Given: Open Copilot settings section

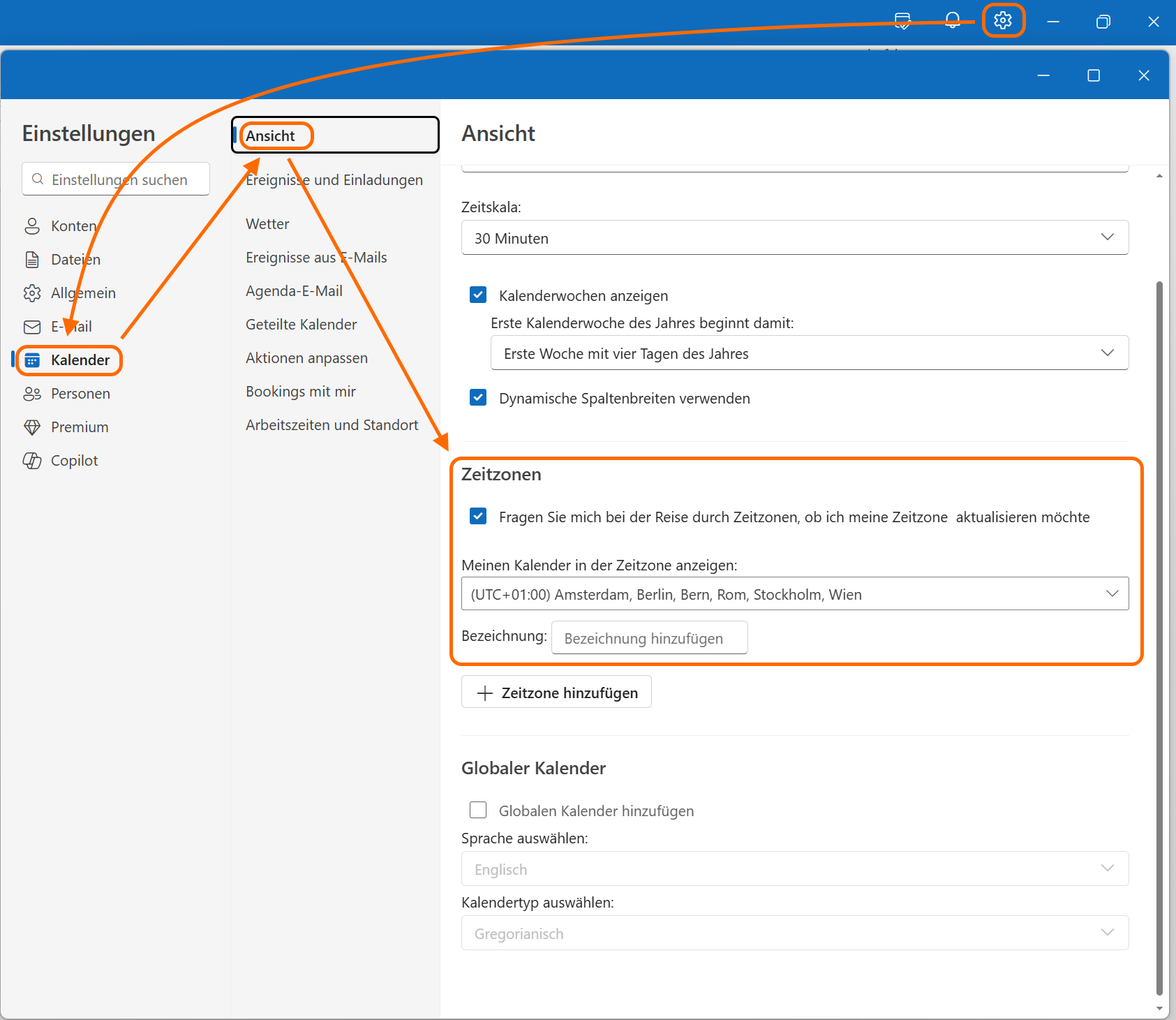Looking at the screenshot, I should [74, 461].
